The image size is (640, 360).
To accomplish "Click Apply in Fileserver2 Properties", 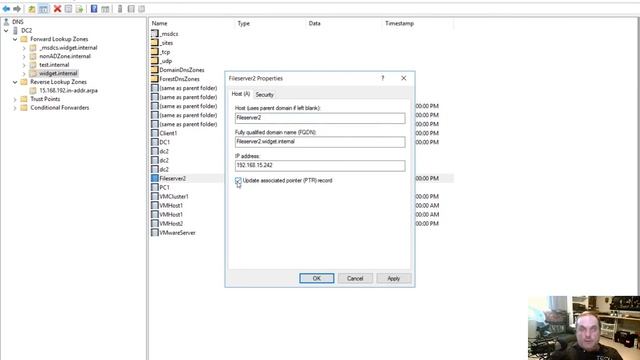I will point(393,278).
